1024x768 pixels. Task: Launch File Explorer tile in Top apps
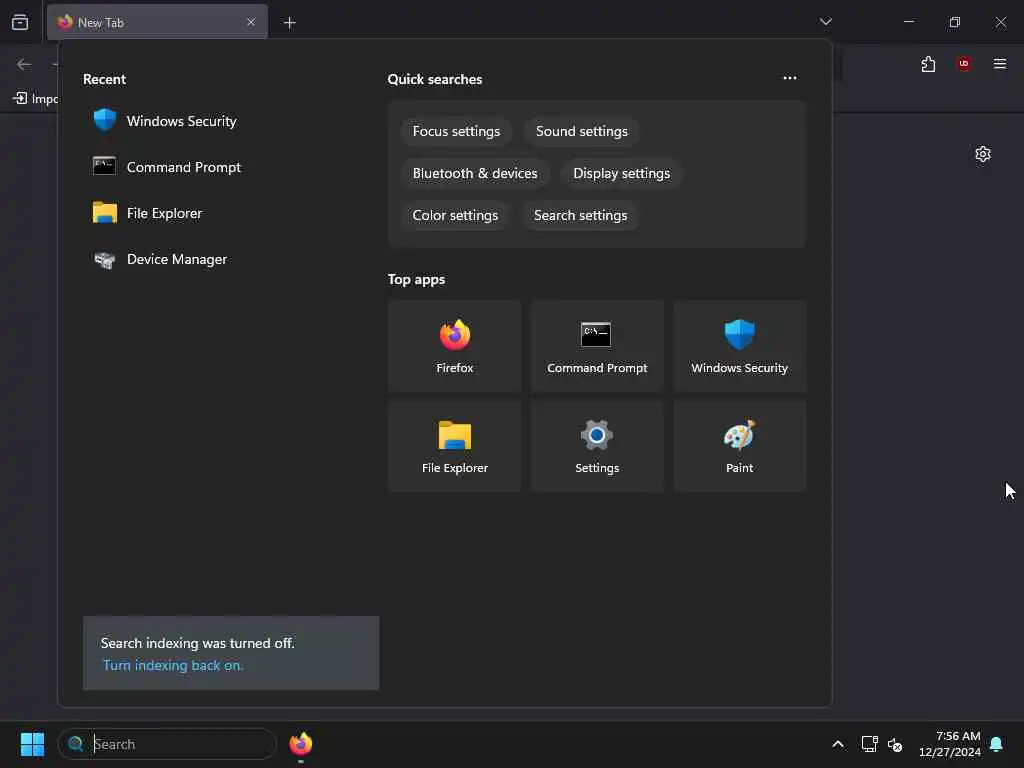click(x=455, y=446)
